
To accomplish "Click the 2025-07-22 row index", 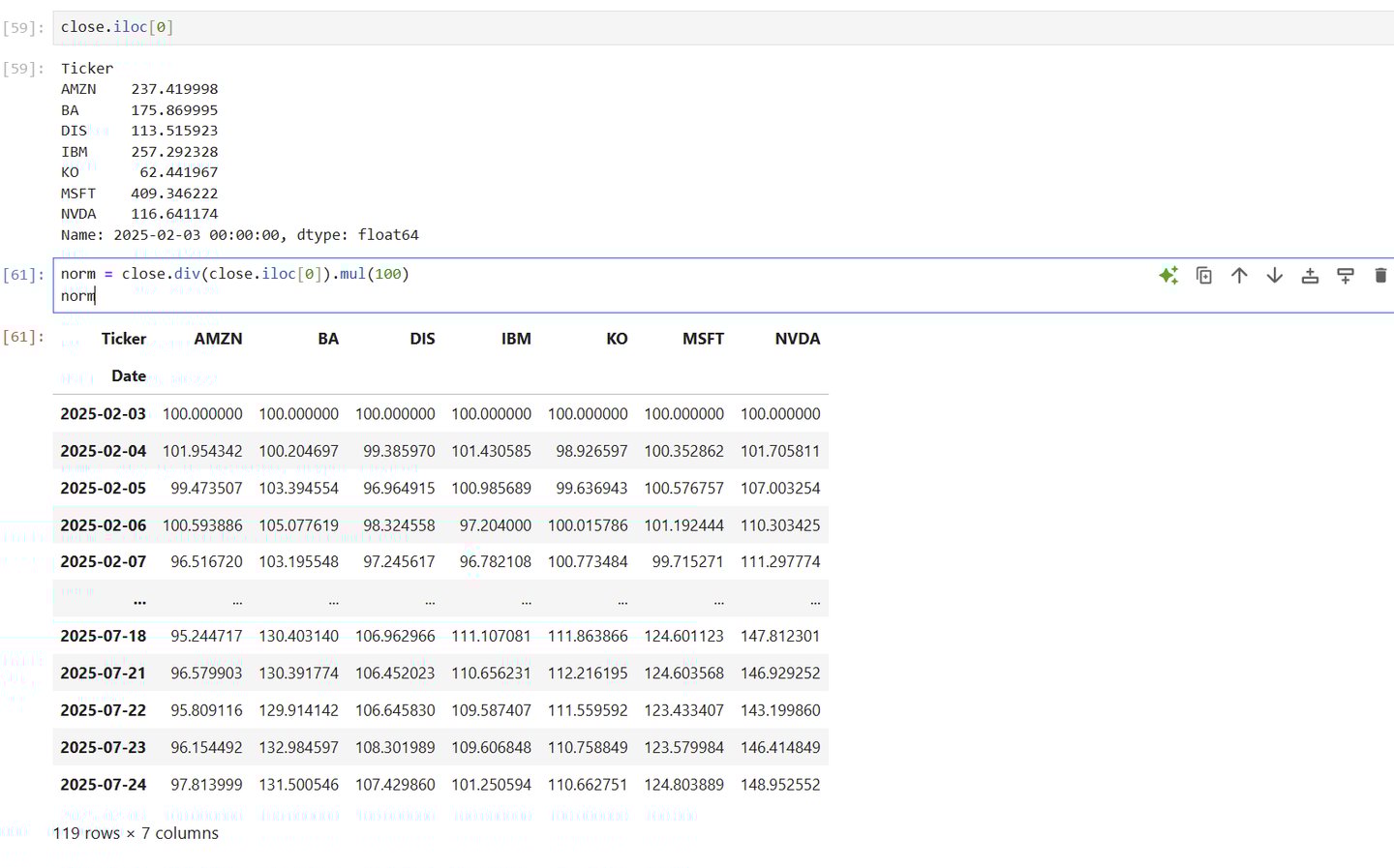I will (x=104, y=710).
